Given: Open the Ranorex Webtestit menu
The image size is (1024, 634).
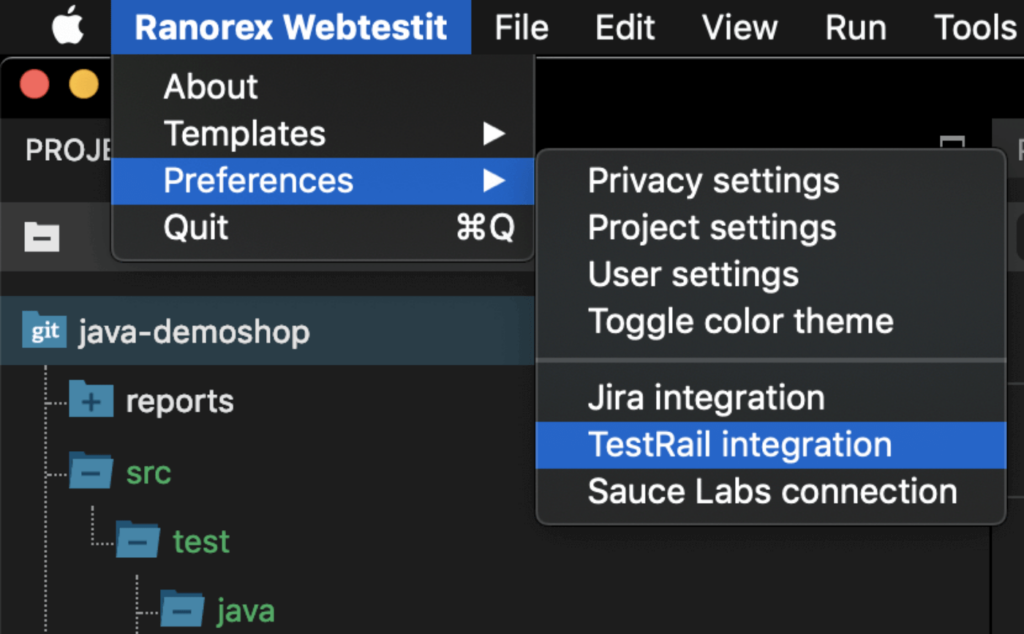Looking at the screenshot, I should click(x=291, y=27).
